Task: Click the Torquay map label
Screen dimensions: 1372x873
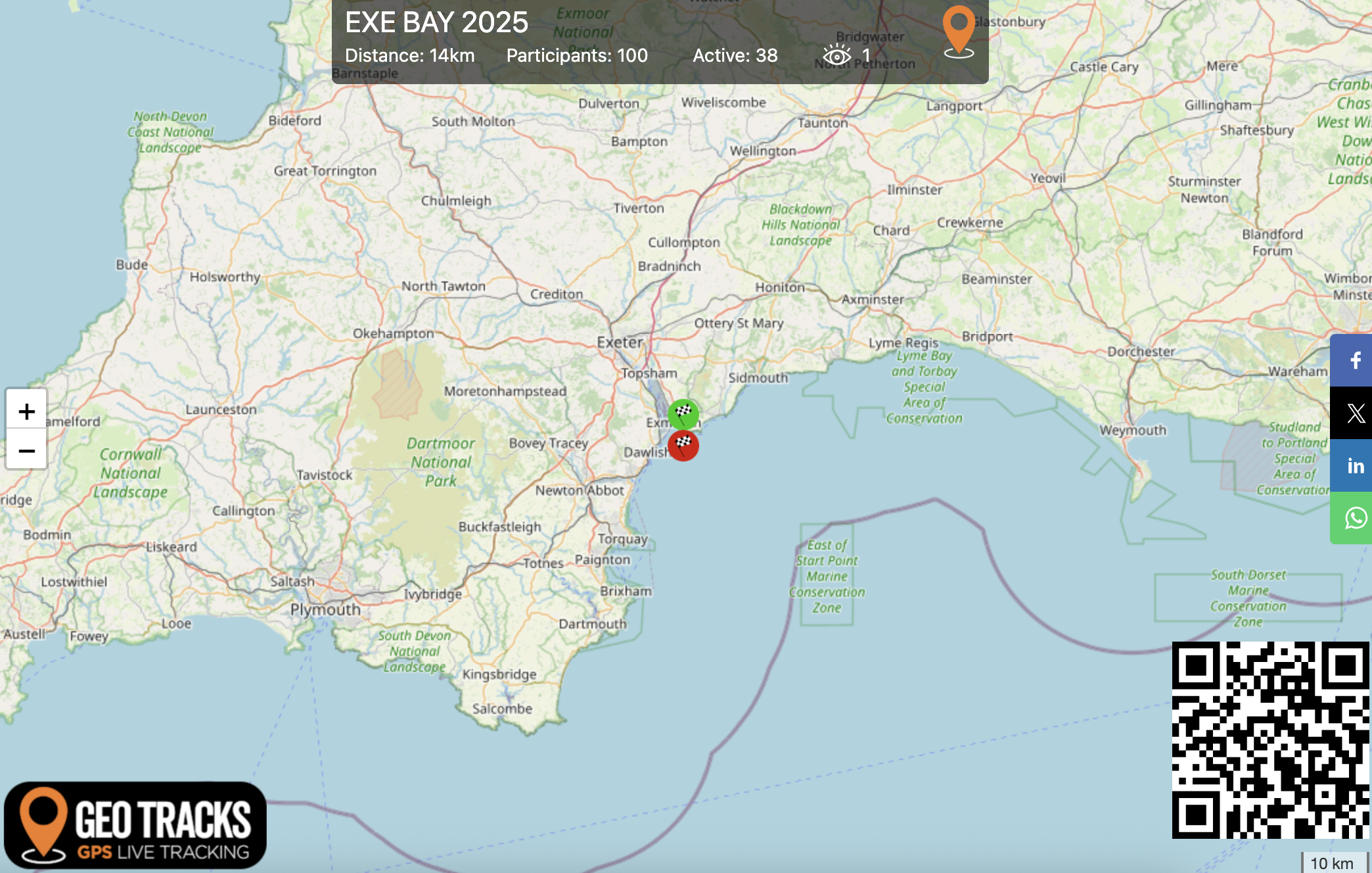Action: click(623, 539)
